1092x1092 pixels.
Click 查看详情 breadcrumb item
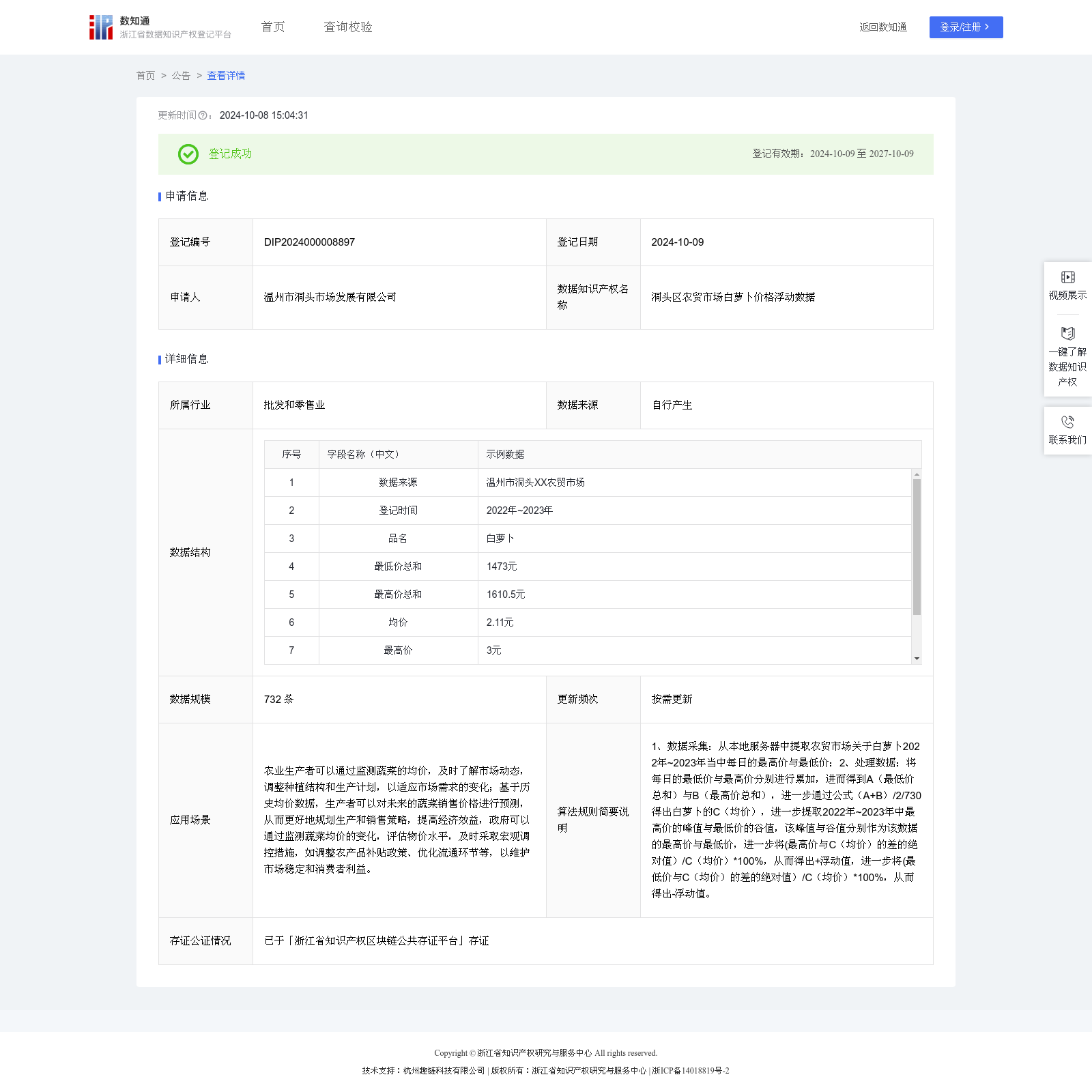click(226, 76)
